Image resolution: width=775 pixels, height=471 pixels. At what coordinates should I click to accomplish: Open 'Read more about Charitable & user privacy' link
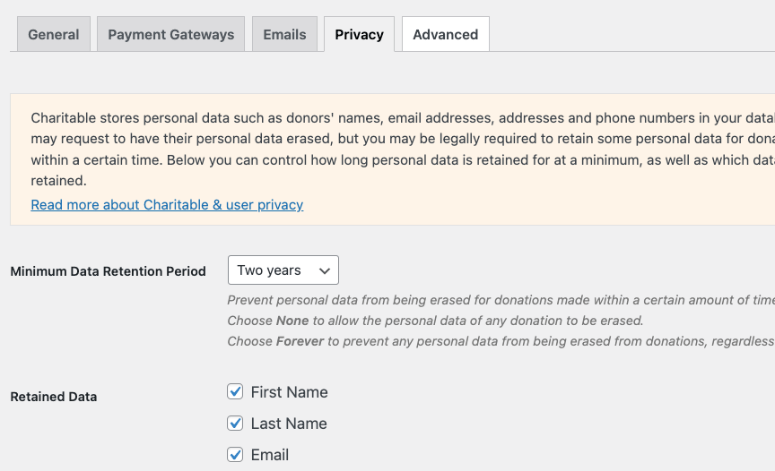point(167,204)
